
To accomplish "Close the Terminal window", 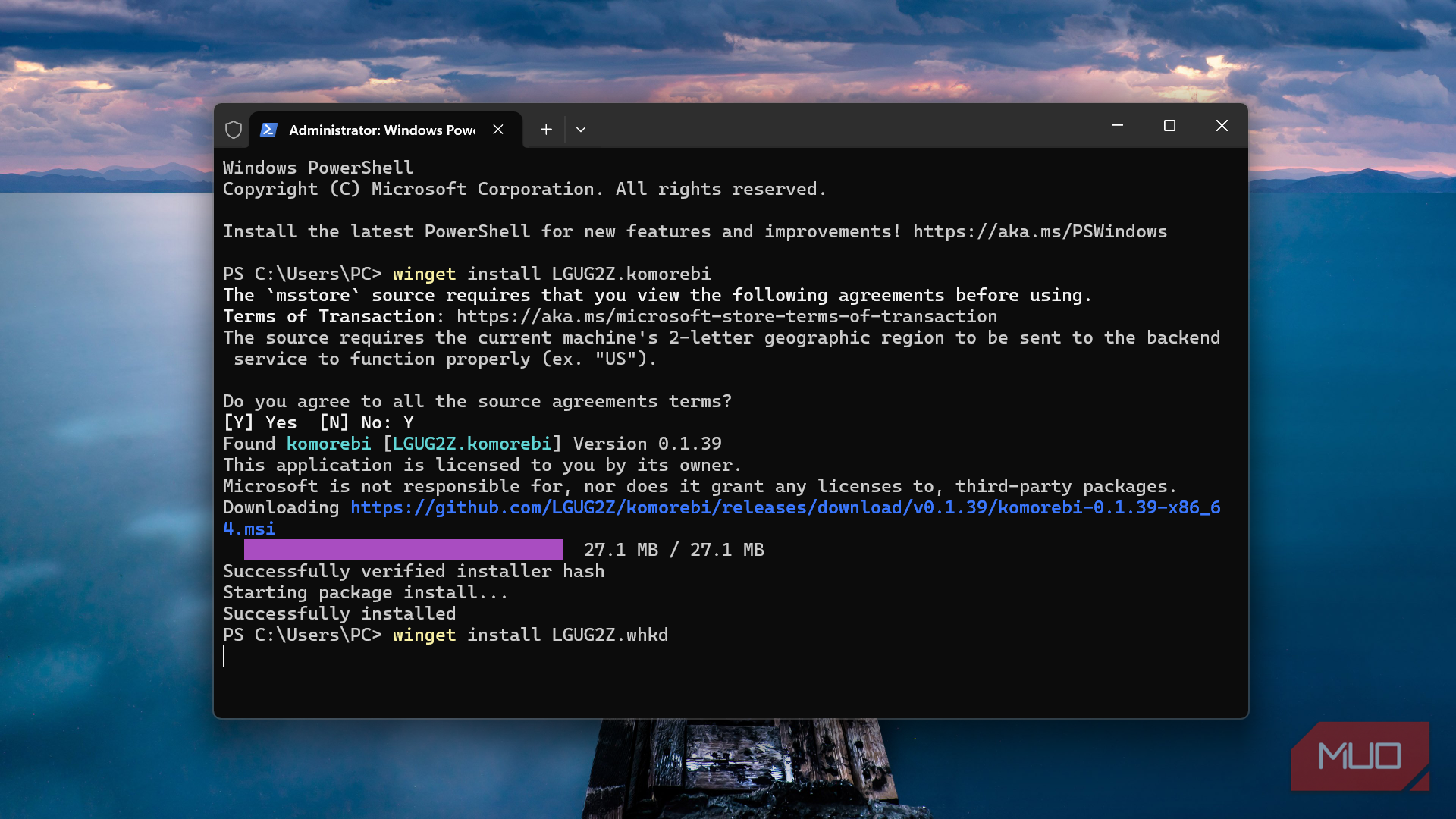I will point(1222,125).
